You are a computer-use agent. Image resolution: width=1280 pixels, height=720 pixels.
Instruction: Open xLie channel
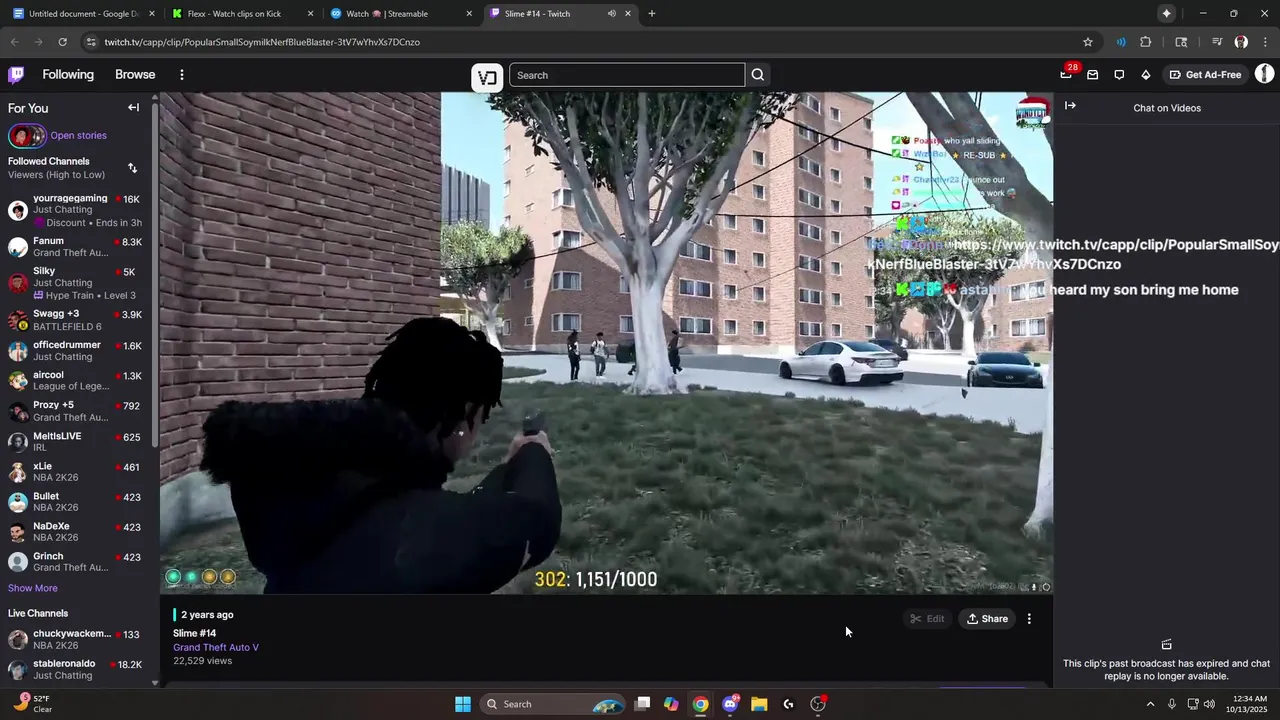coord(76,472)
